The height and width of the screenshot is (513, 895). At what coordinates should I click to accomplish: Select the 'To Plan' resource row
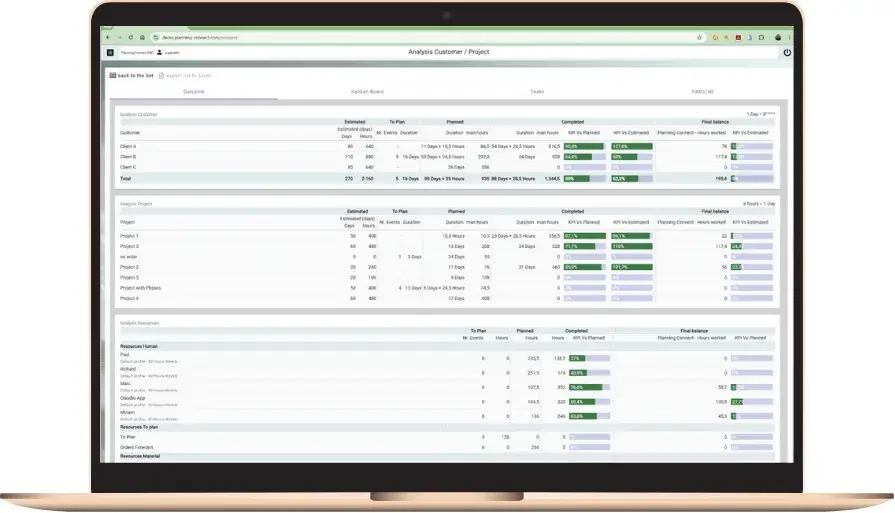point(446,437)
